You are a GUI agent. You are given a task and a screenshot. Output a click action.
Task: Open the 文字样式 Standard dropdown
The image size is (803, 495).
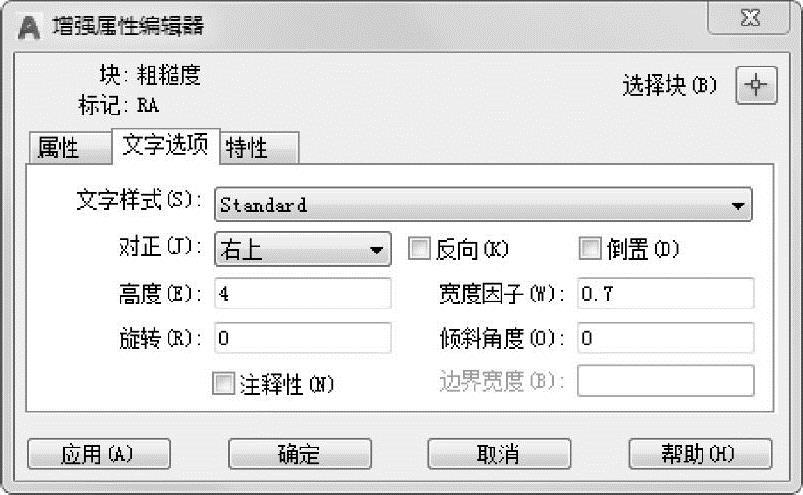(x=484, y=205)
